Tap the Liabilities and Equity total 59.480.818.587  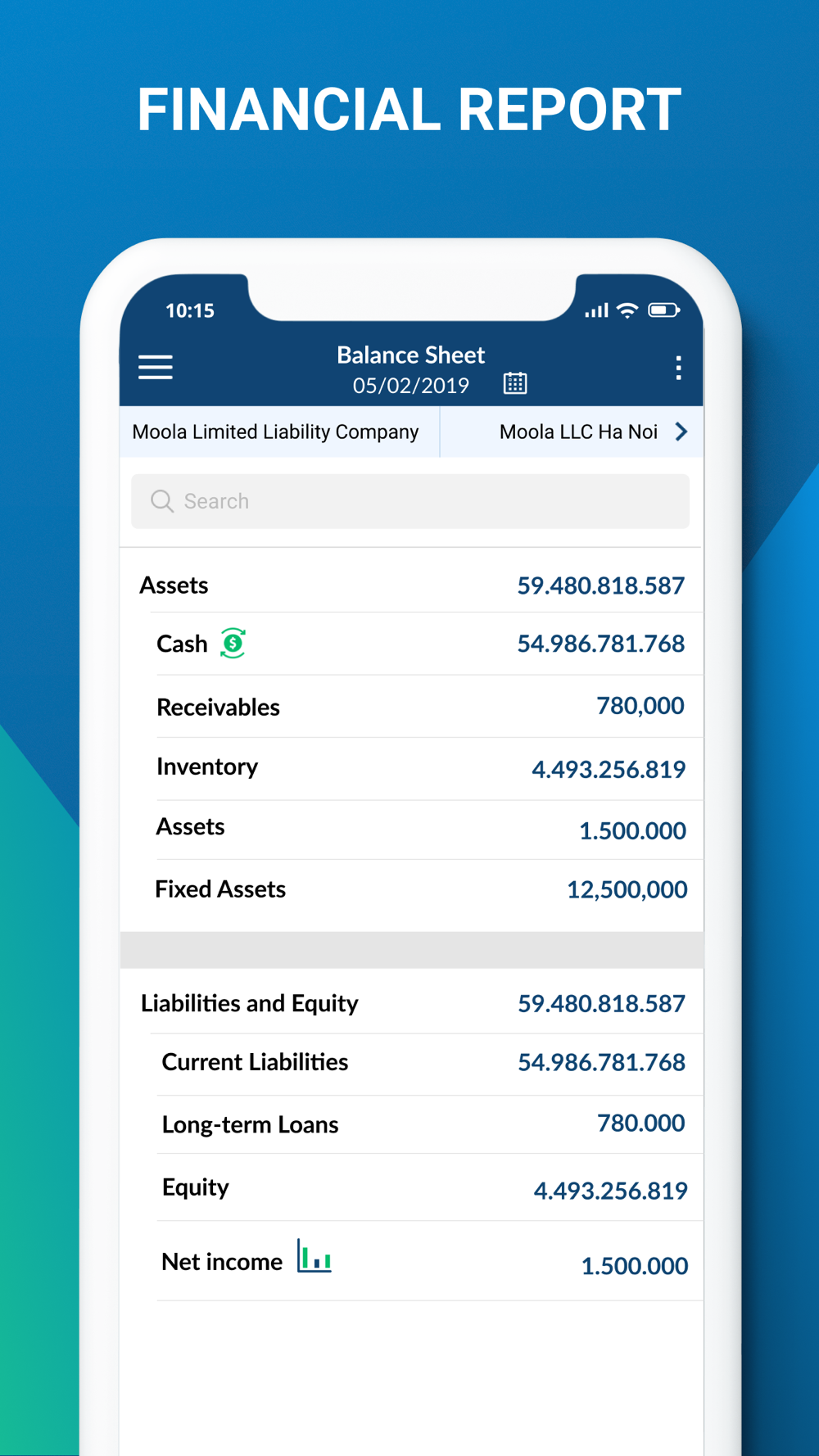point(602,1003)
